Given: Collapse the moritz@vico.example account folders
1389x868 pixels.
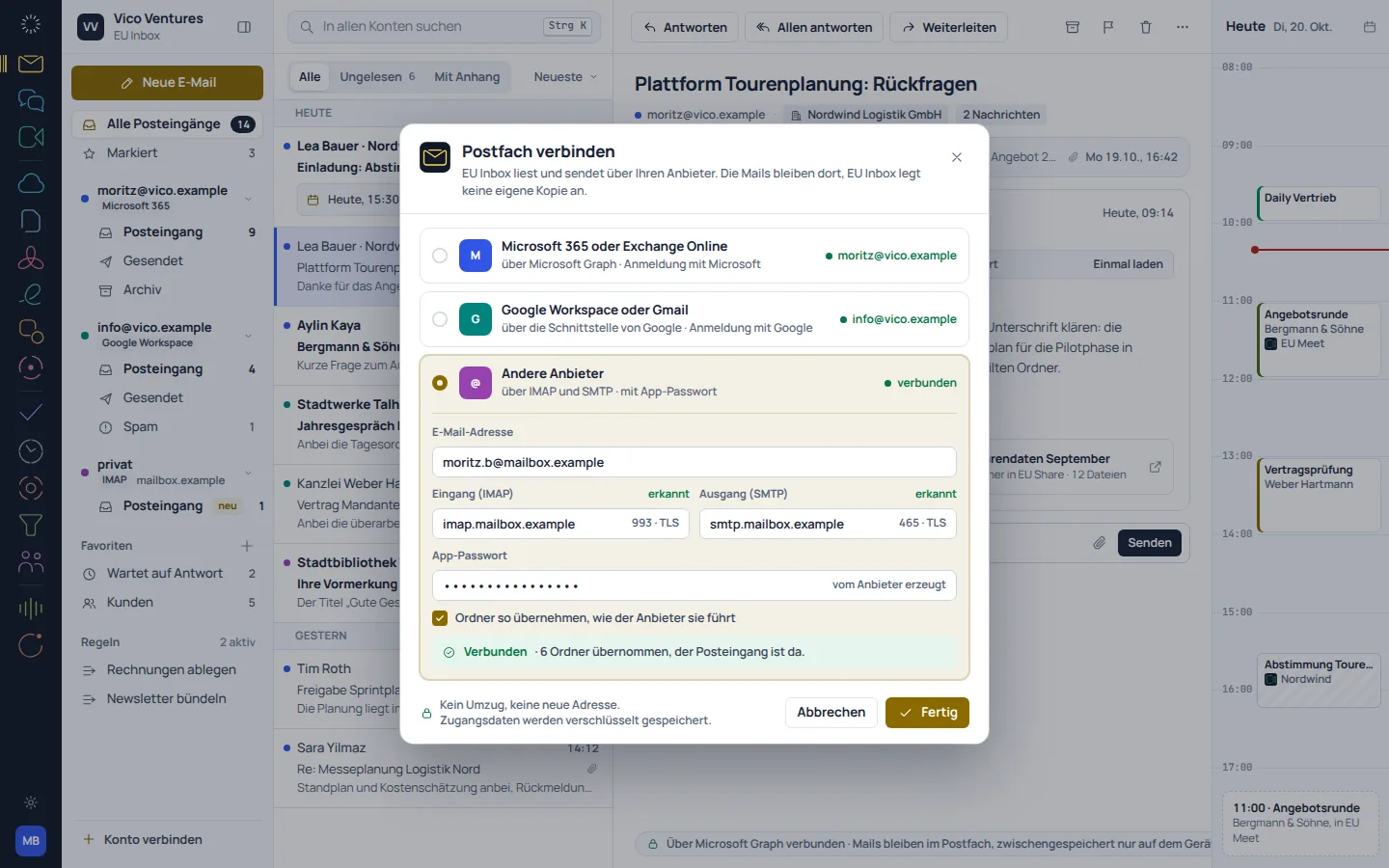Looking at the screenshot, I should click(x=249, y=199).
